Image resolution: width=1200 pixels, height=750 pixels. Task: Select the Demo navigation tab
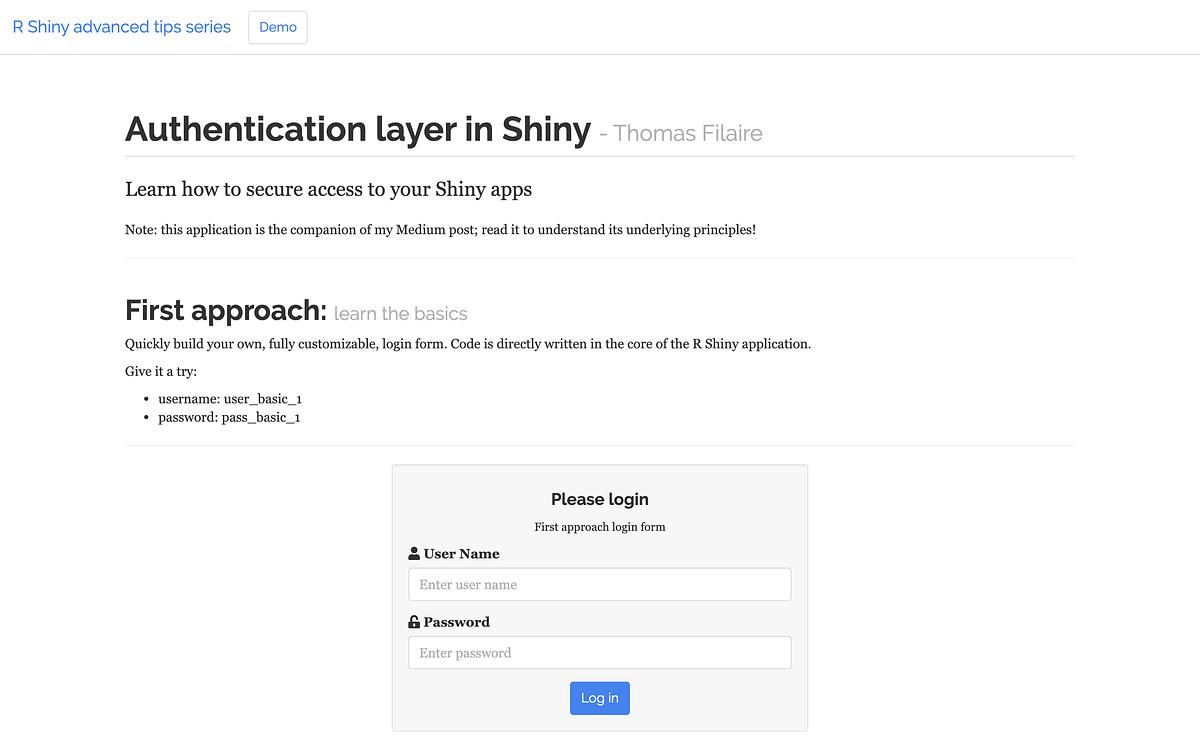coord(277,27)
